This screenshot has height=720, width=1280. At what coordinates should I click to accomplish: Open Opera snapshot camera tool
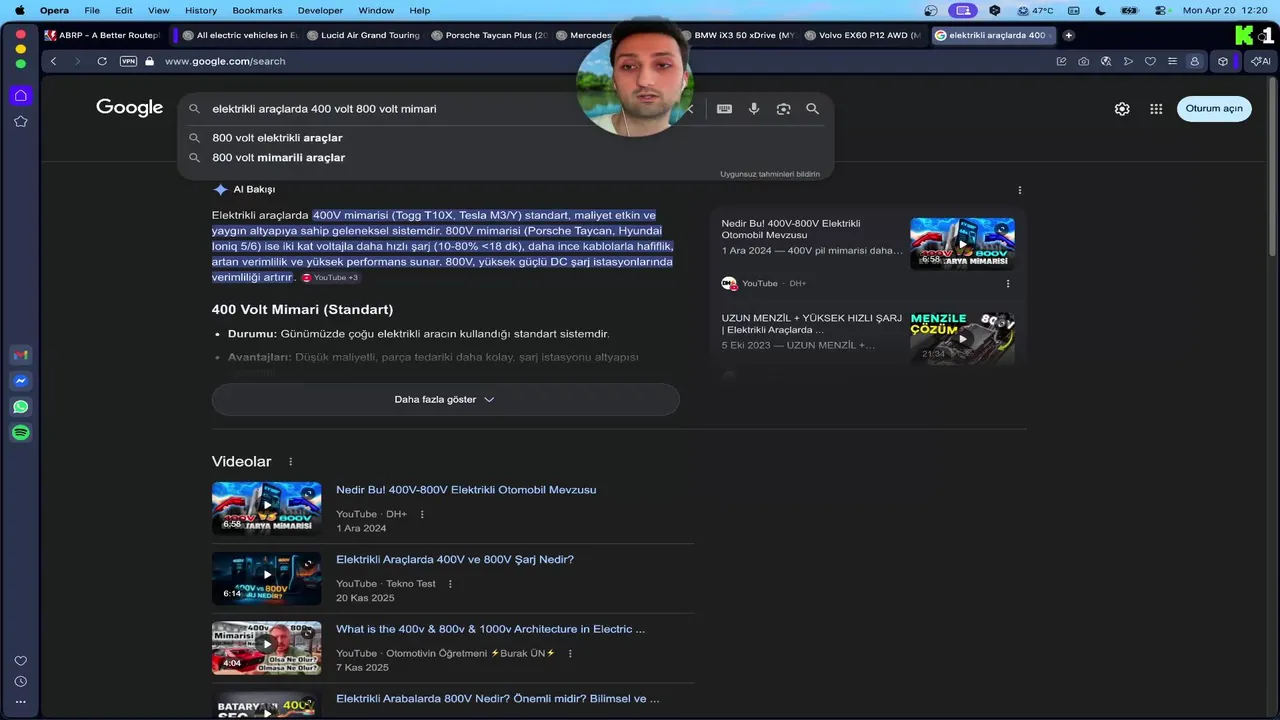click(1084, 61)
